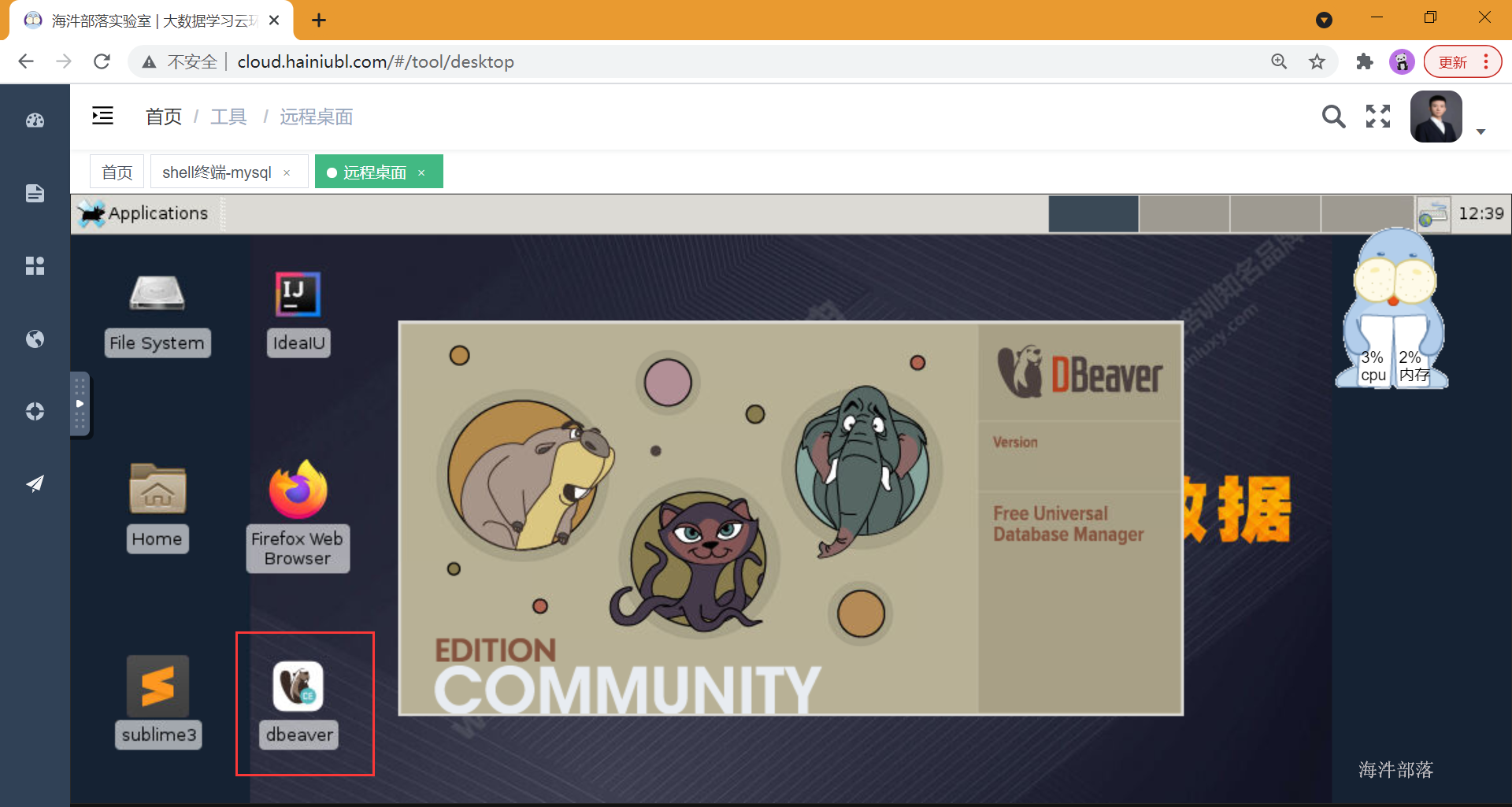Click the DBeaver Community splash screen
This screenshot has height=807, width=1512.
coord(791,518)
